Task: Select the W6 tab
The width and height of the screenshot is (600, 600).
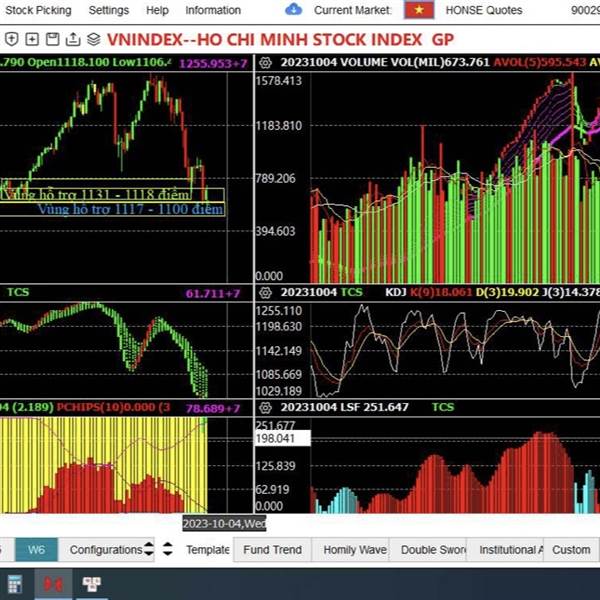Action: 36,550
